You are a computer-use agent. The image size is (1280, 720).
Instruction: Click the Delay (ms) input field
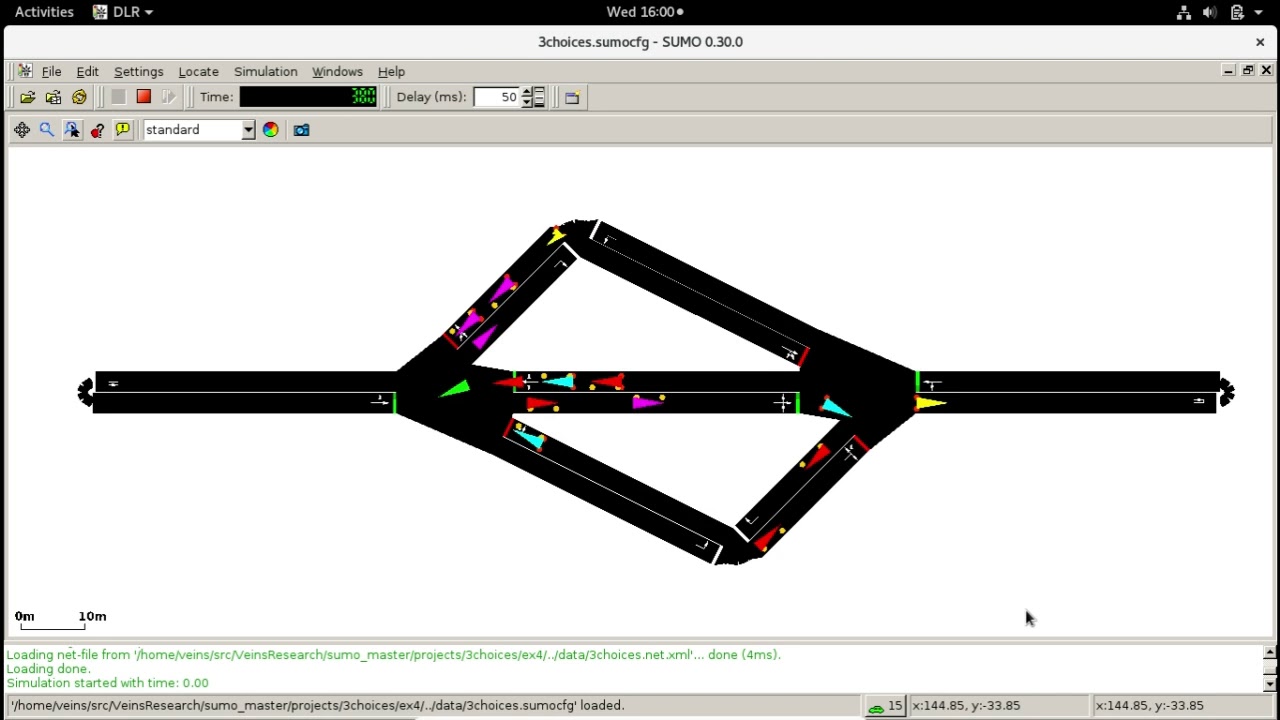[497, 97]
